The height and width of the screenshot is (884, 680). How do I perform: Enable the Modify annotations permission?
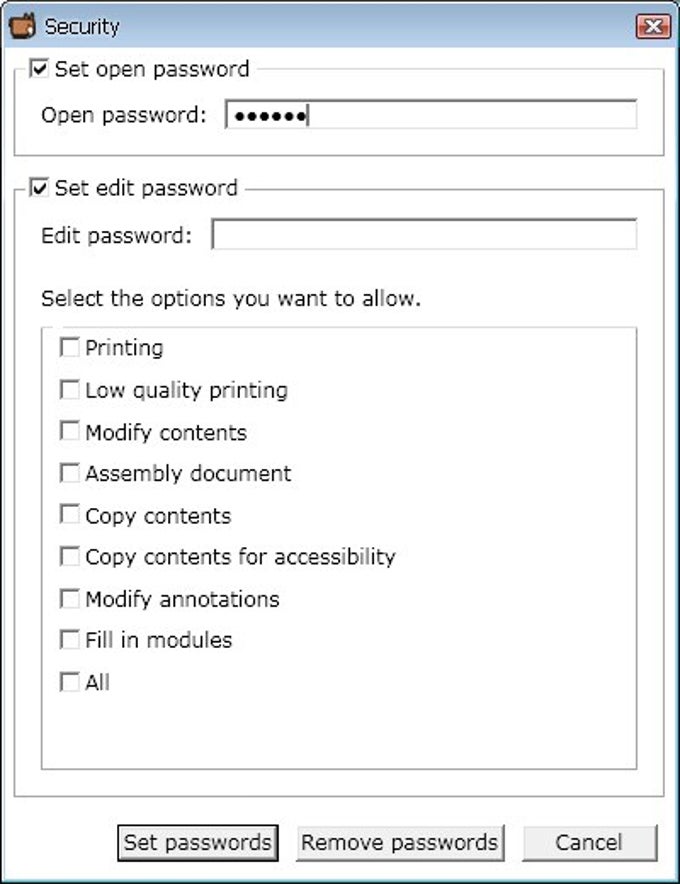69,598
